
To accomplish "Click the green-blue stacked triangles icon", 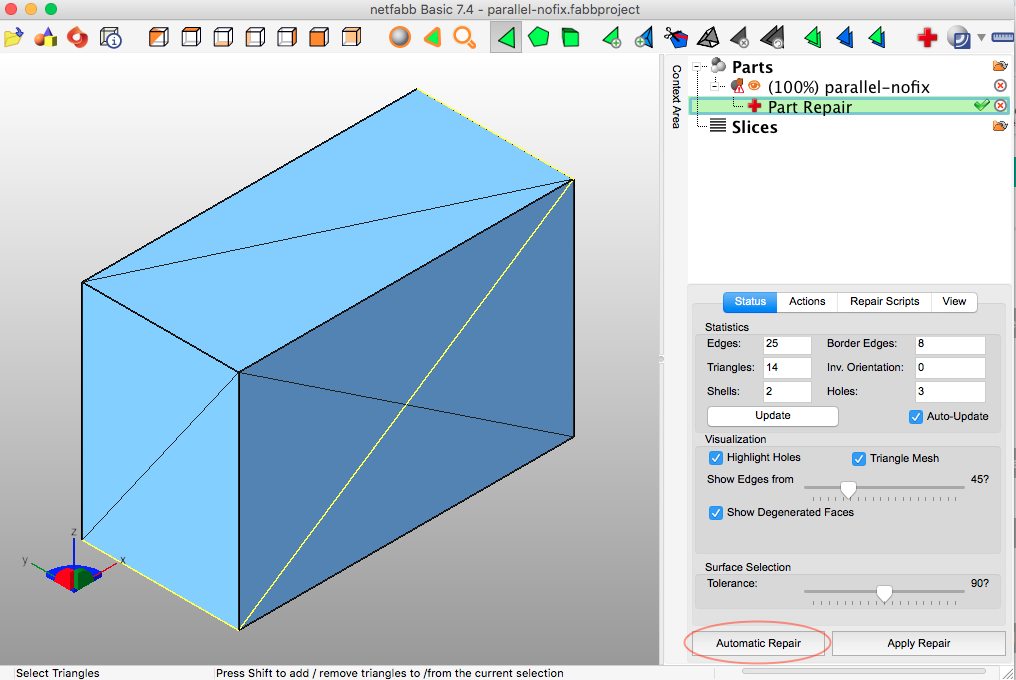I will (877, 38).
